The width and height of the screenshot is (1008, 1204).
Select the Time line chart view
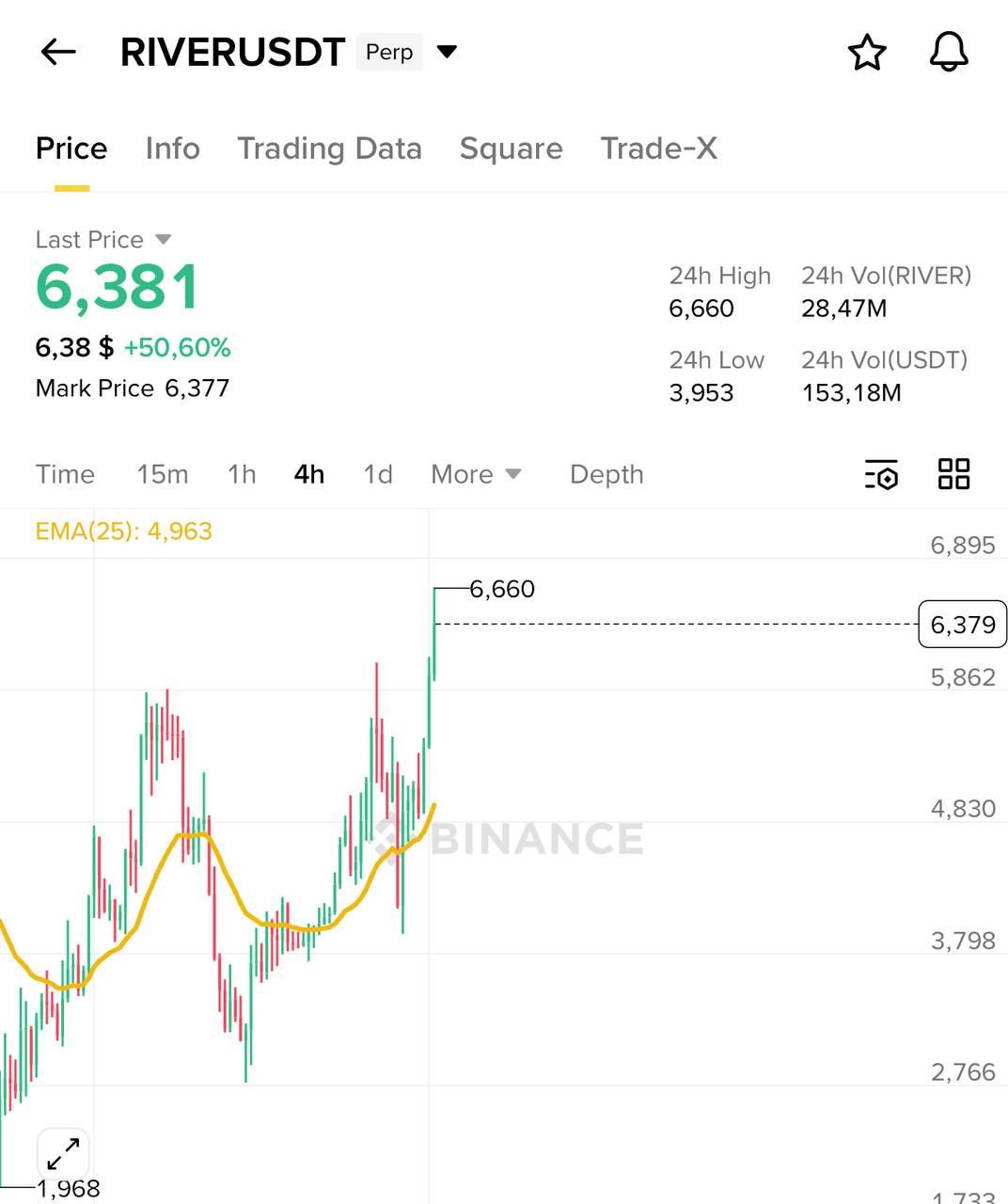pyautogui.click(x=65, y=474)
